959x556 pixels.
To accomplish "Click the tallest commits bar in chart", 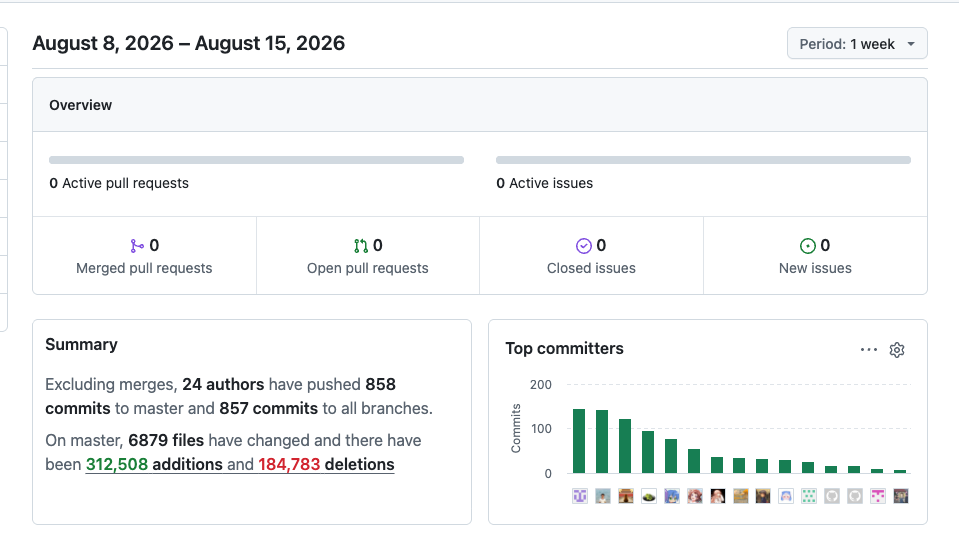I will pyautogui.click(x=579, y=441).
